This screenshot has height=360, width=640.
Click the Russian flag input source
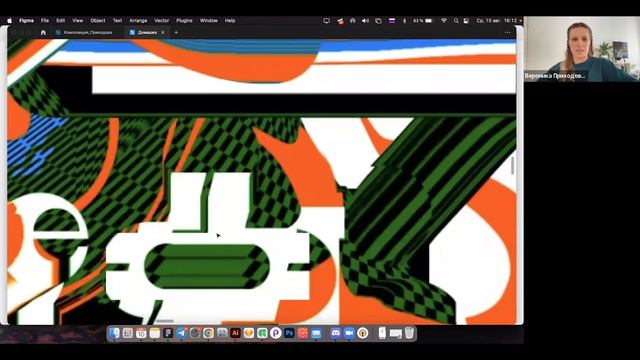tap(392, 20)
